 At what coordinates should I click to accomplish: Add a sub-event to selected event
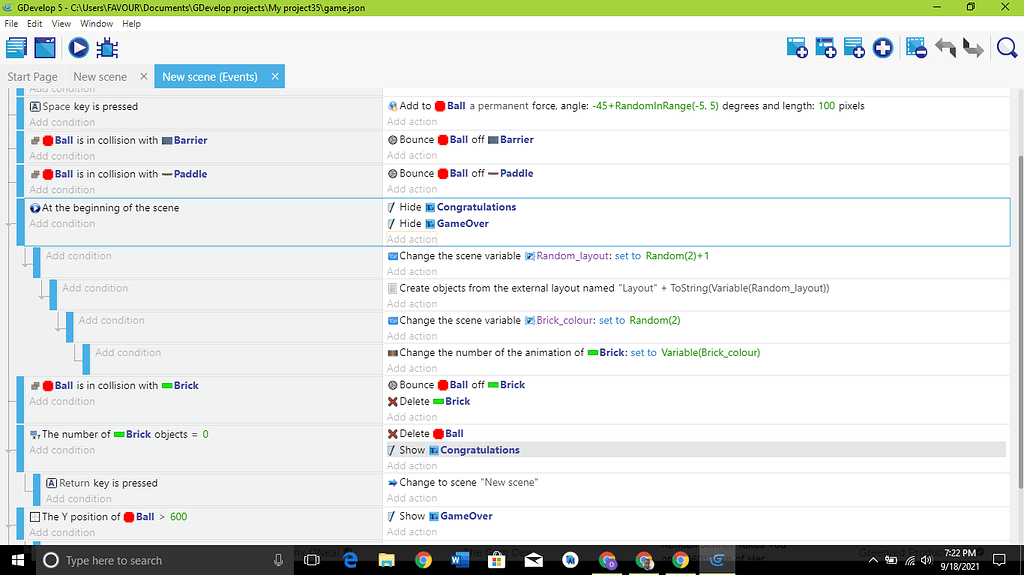(825, 47)
